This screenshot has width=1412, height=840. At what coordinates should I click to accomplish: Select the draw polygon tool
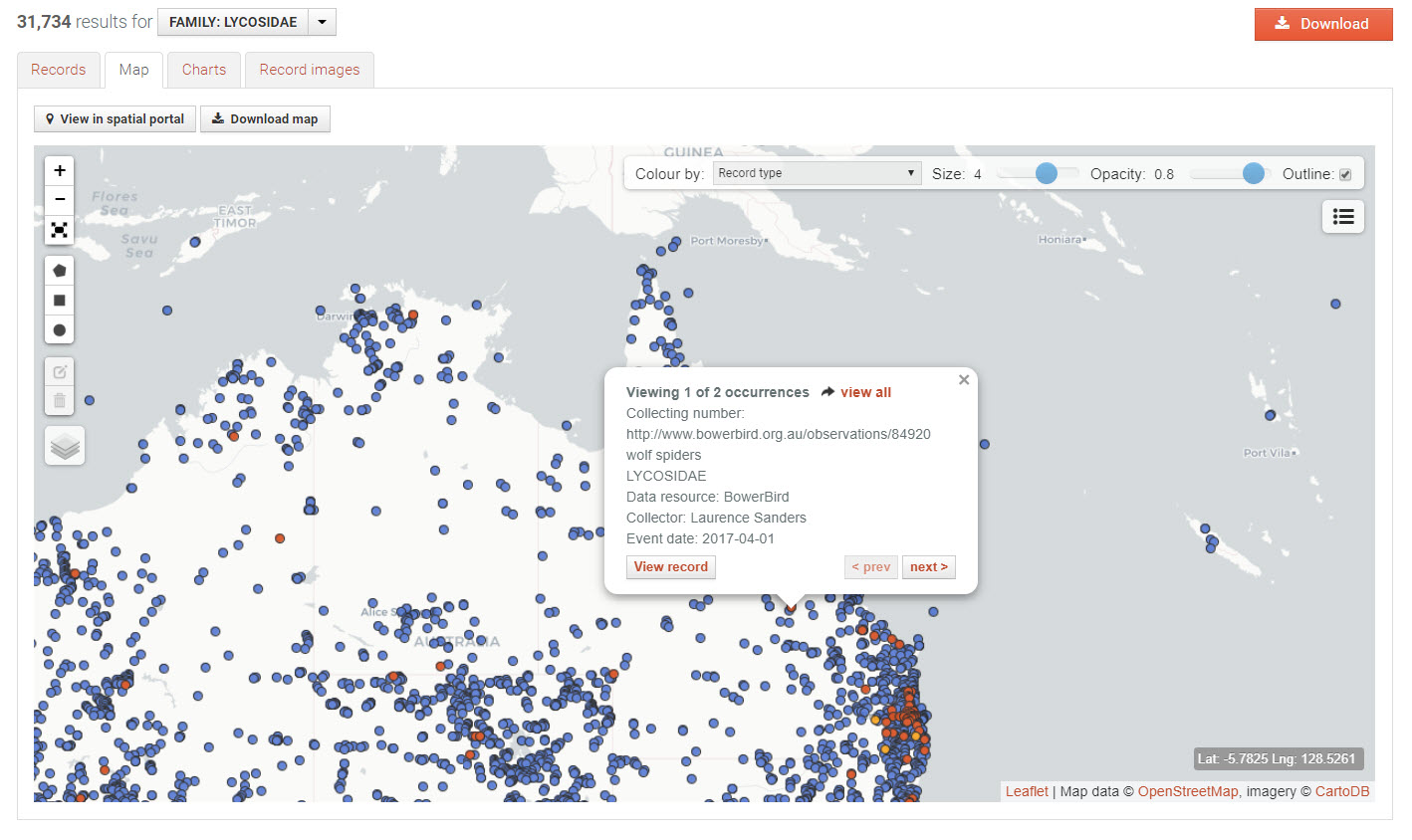coord(60,271)
